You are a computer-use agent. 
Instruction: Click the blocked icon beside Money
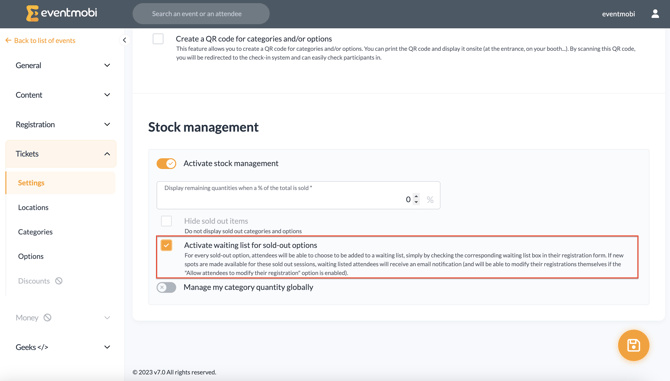point(47,317)
